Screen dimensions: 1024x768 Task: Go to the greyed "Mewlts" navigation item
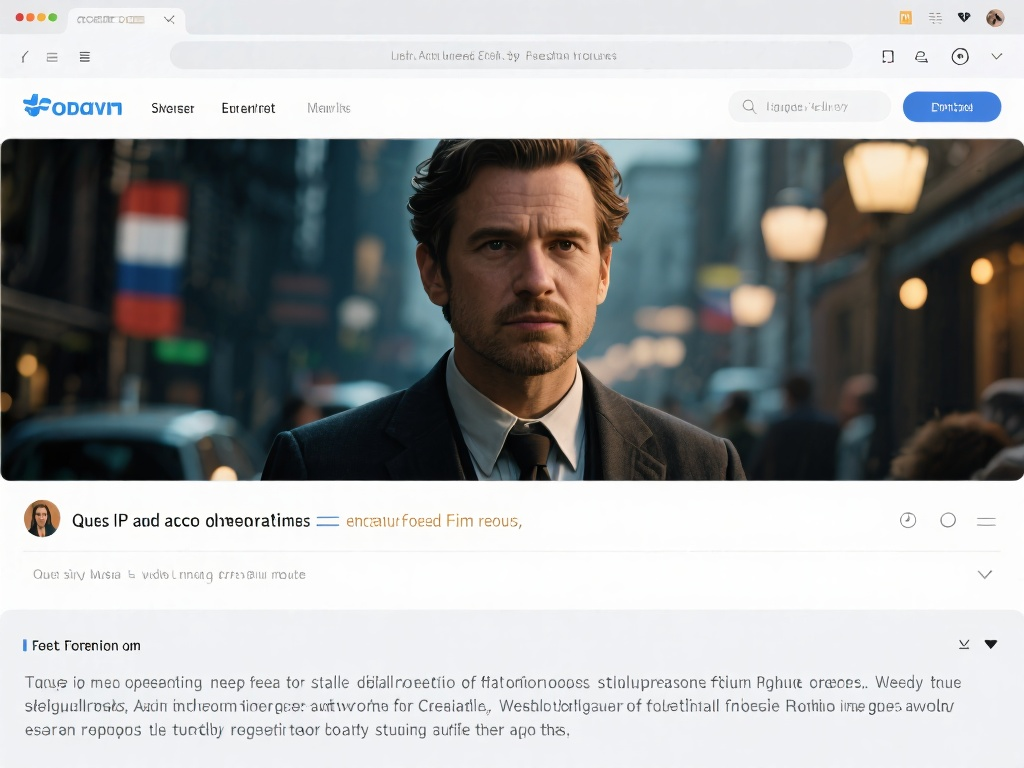328,108
